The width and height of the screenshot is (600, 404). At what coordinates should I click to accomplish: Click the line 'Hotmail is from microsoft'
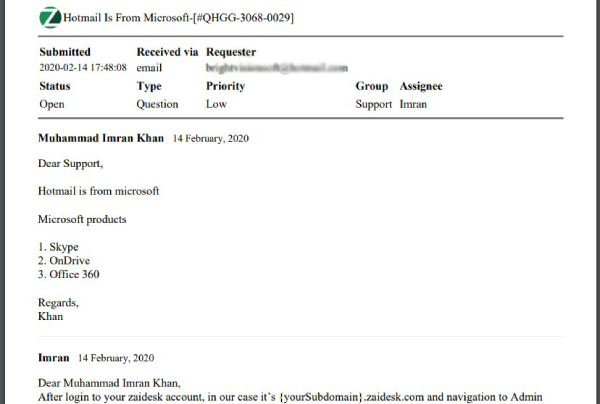click(98, 191)
